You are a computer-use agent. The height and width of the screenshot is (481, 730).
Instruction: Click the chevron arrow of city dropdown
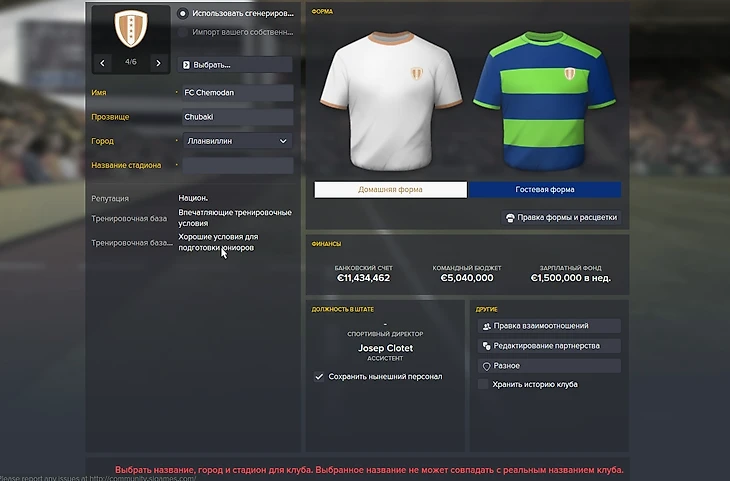[x=283, y=141]
